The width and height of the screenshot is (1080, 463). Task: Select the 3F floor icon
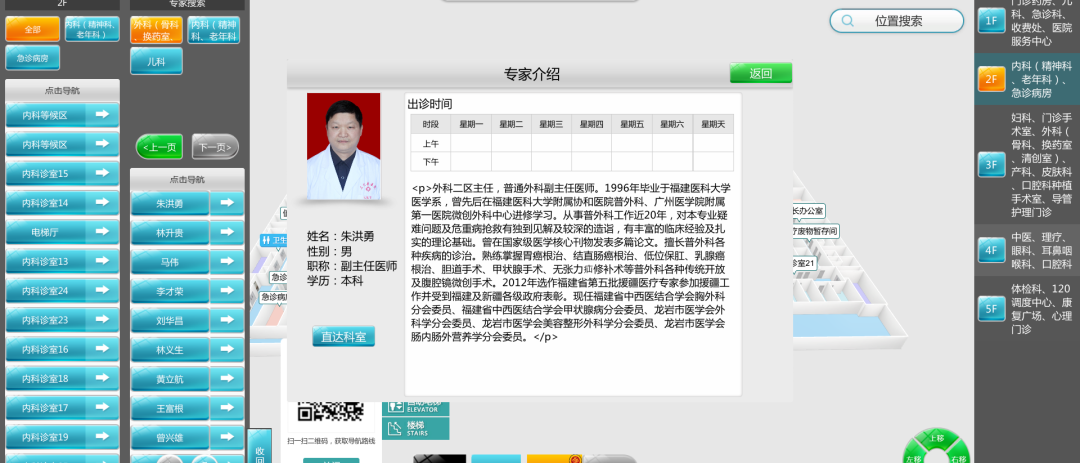991,165
